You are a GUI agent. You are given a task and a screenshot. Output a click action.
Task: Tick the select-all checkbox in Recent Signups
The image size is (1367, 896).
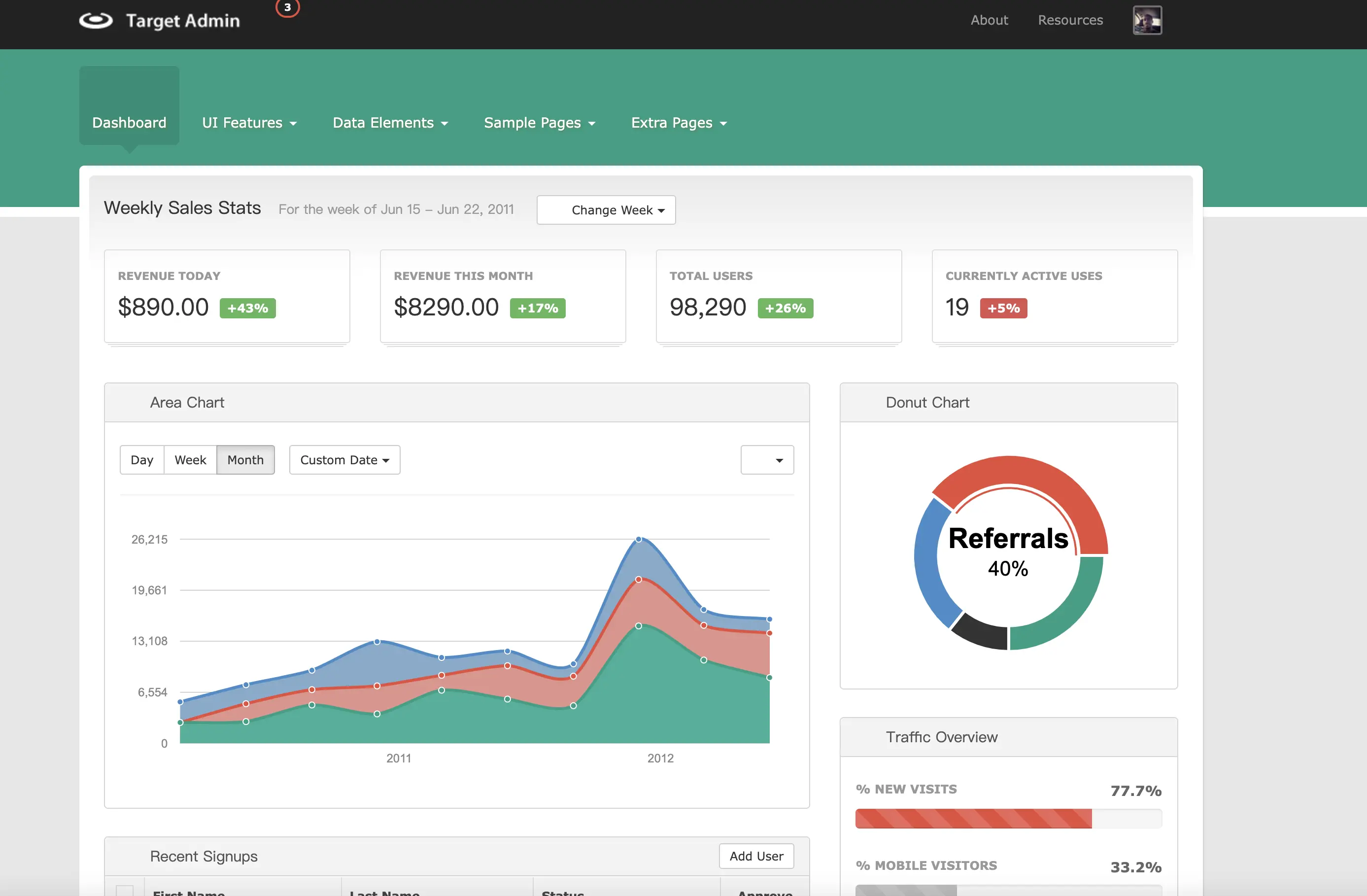[125, 891]
